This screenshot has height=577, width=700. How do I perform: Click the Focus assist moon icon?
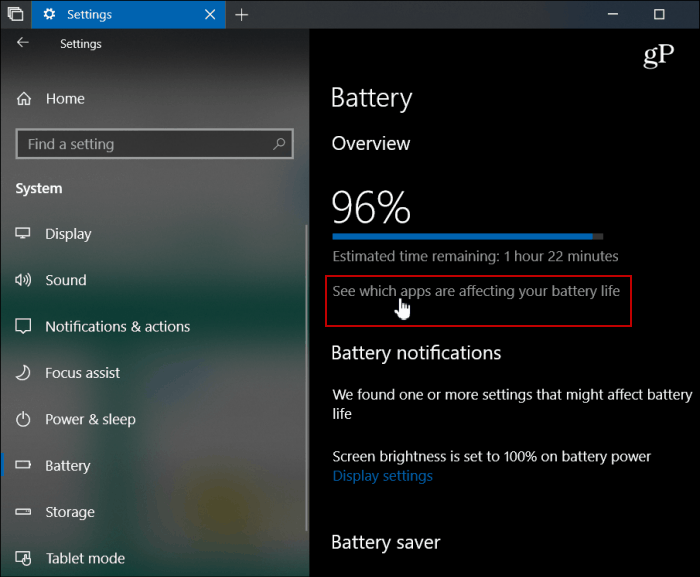coord(23,373)
